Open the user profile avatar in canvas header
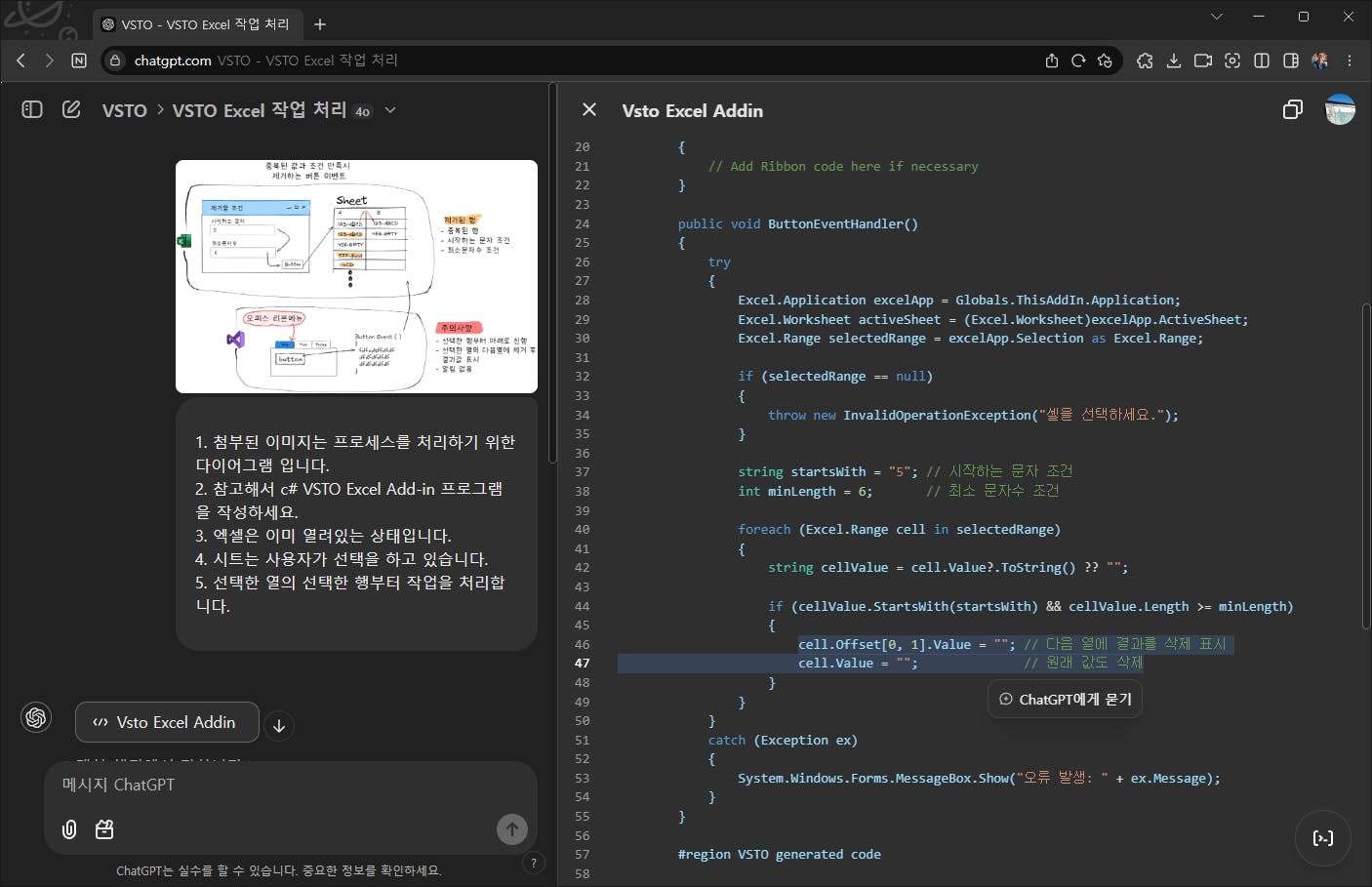Image resolution: width=1372 pixels, height=887 pixels. (x=1340, y=109)
